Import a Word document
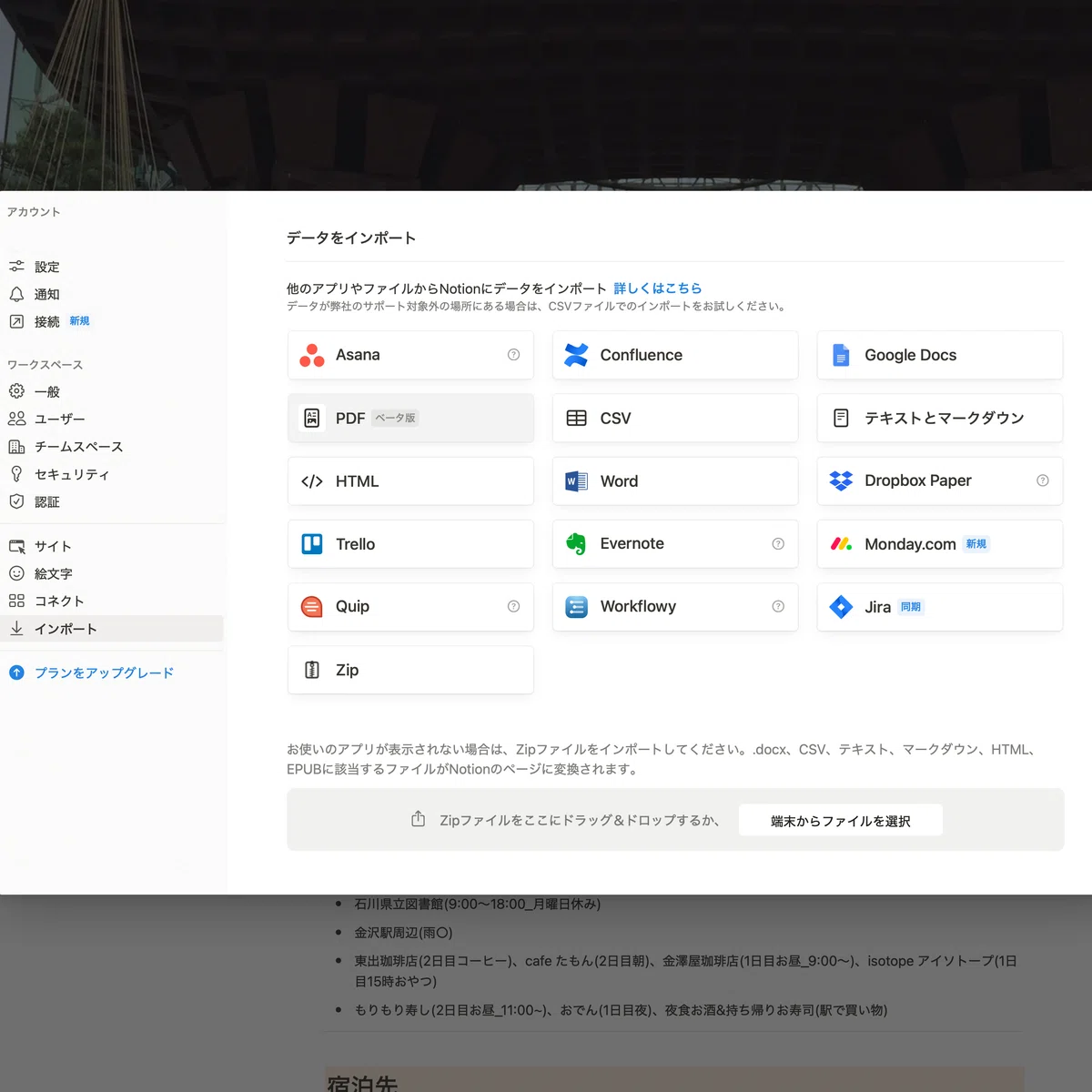Screen dimensions: 1092x1092 tap(675, 481)
